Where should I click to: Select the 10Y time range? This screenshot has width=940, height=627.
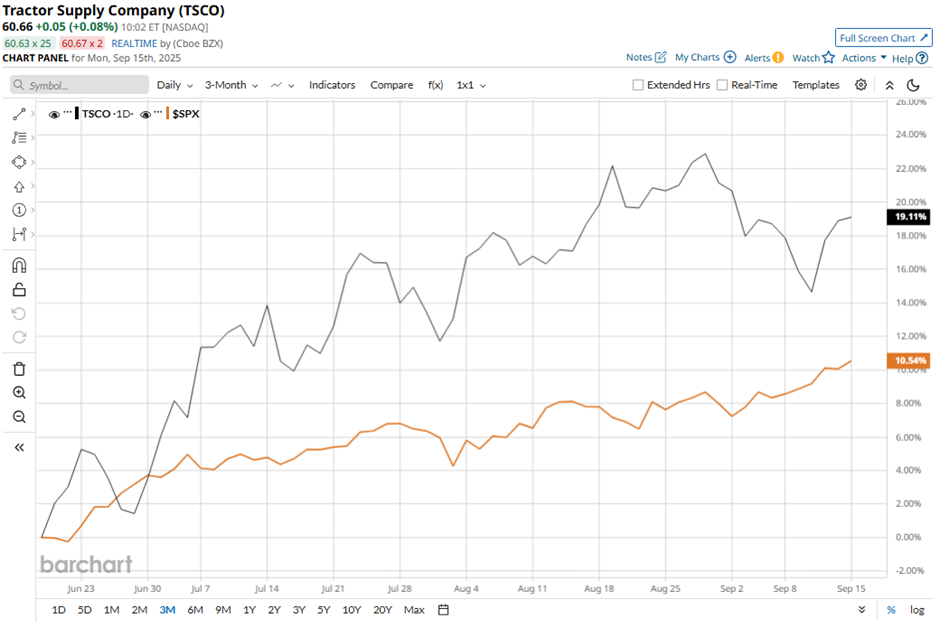point(352,610)
